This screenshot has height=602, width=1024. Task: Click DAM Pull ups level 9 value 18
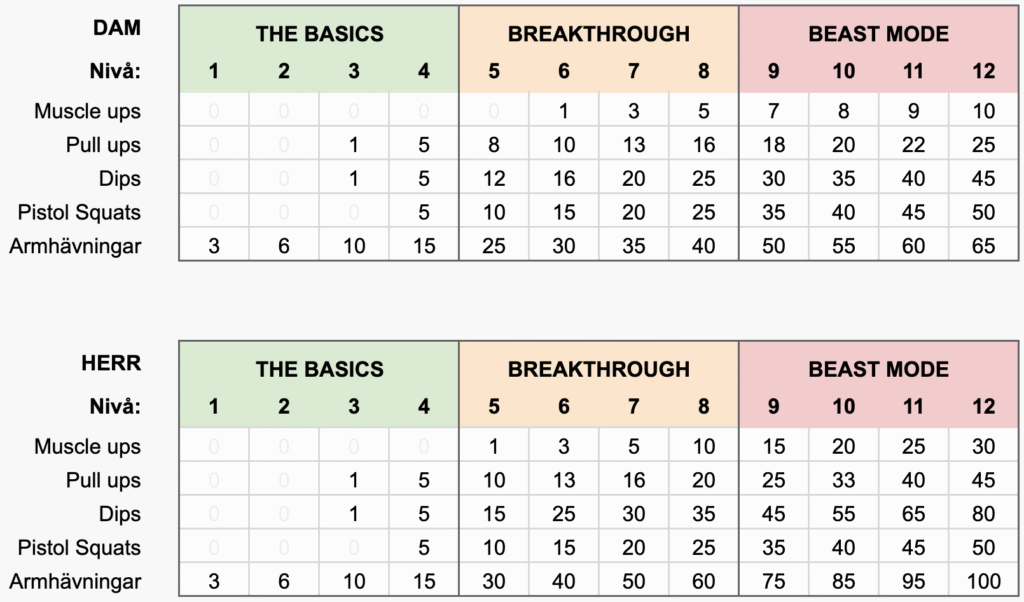pos(773,145)
